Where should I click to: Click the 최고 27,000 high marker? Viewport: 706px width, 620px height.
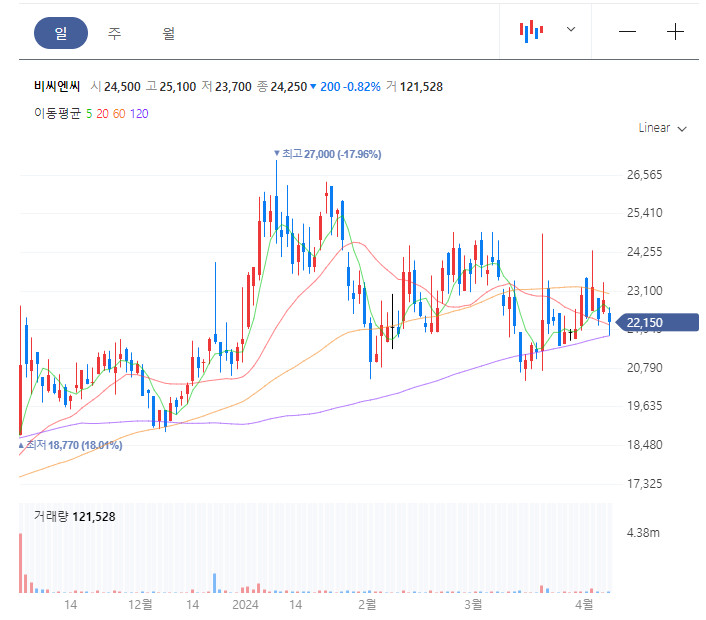tap(328, 154)
